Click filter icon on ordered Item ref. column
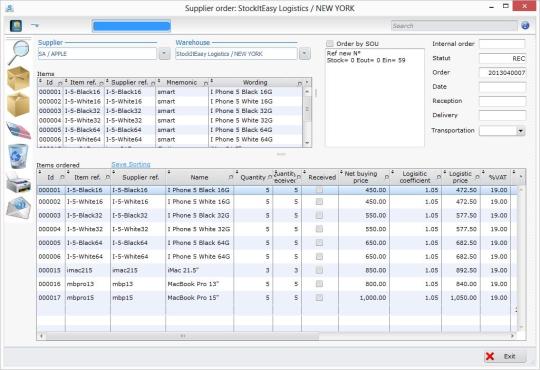 [107, 177]
